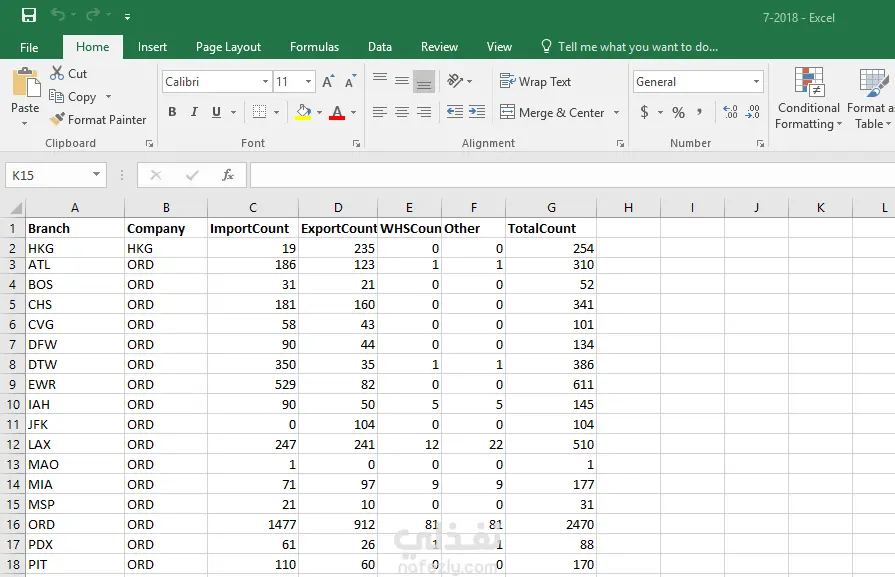This screenshot has width=895, height=577.
Task: Select Align Left icon
Action: tap(380, 112)
